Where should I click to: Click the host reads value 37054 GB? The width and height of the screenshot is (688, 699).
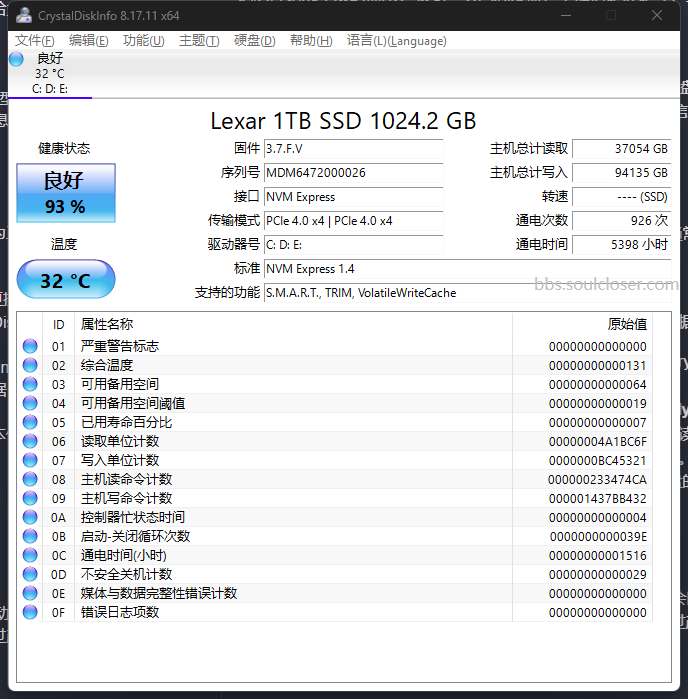pyautogui.click(x=622, y=149)
